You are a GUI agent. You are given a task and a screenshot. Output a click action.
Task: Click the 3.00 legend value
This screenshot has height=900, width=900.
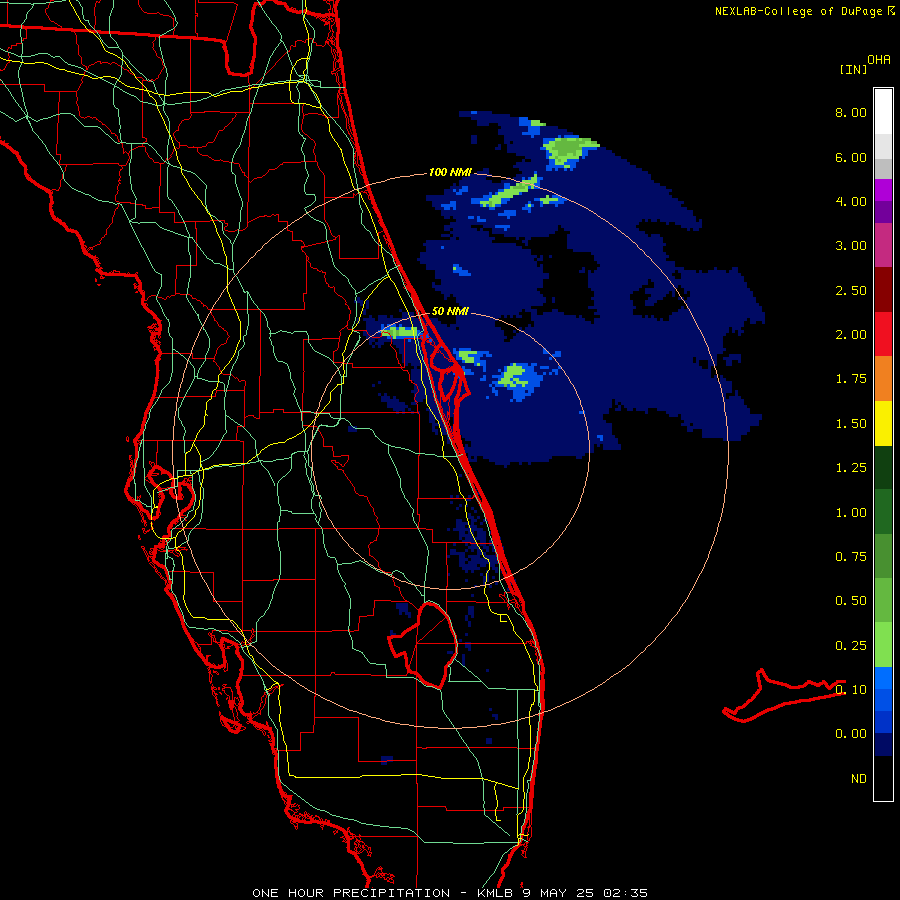click(x=851, y=246)
